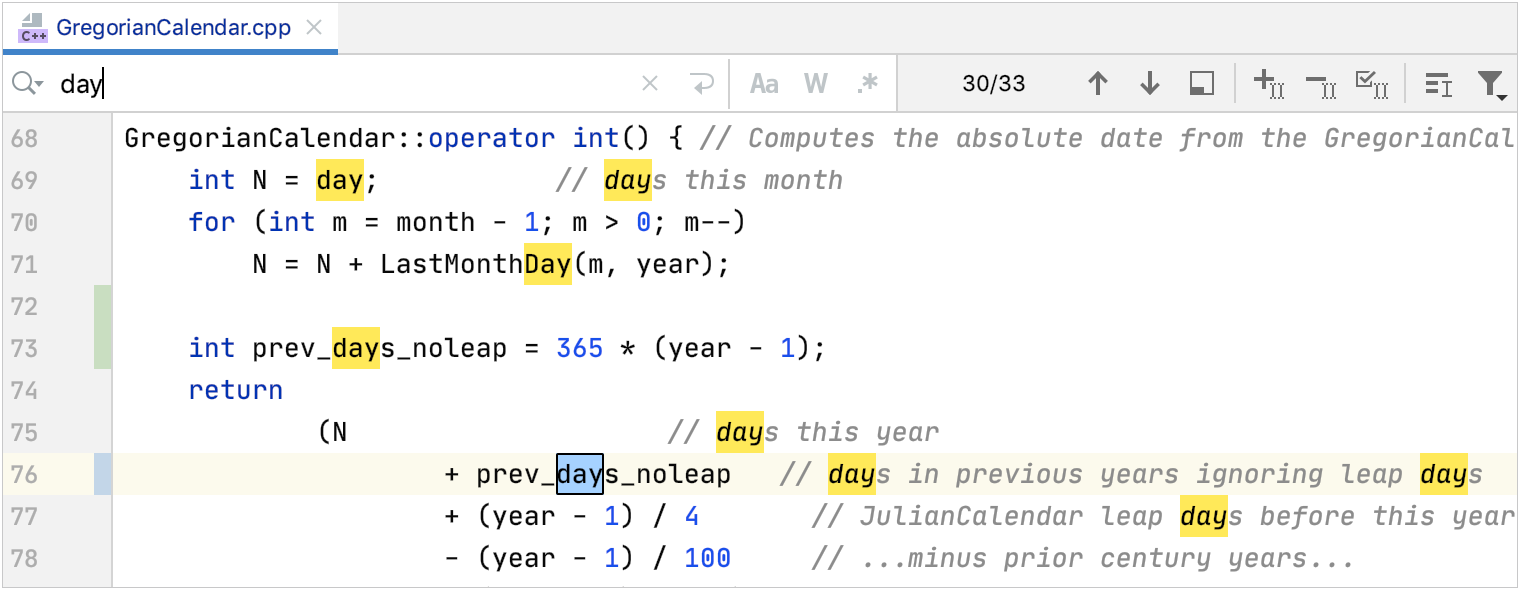Viewport: 1520px width, 591px height.
Task: Add next occurrence to the selection
Action: (1268, 84)
